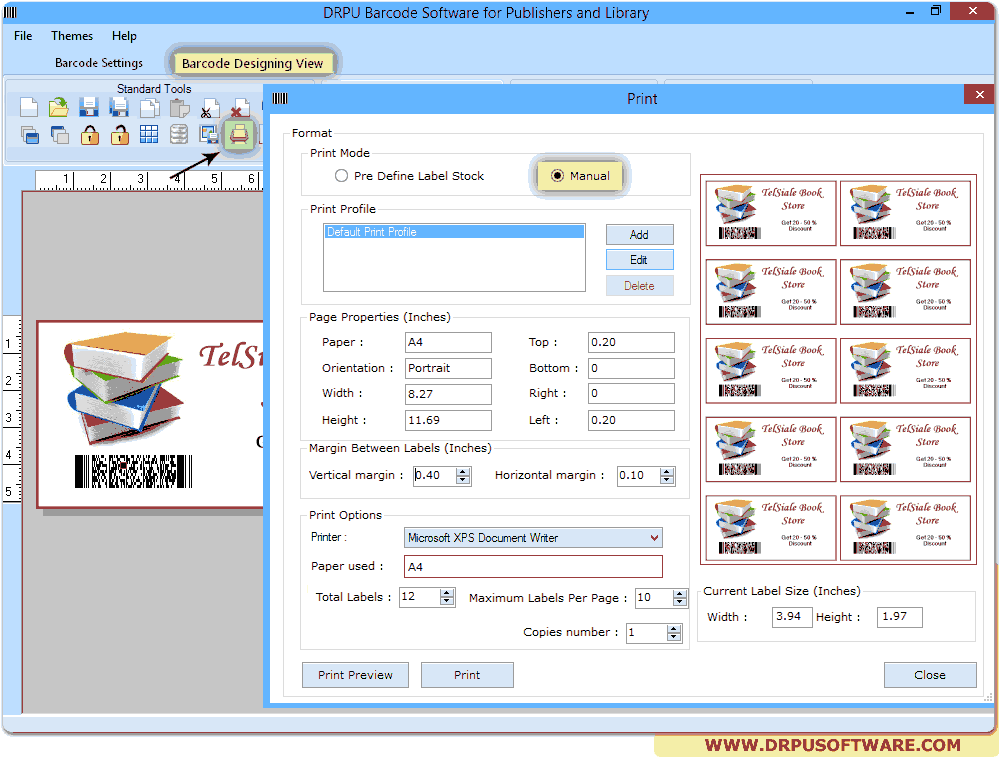Paste from clipboard in Standard Tools
Viewport: 1000px width, 757px height.
(179, 108)
